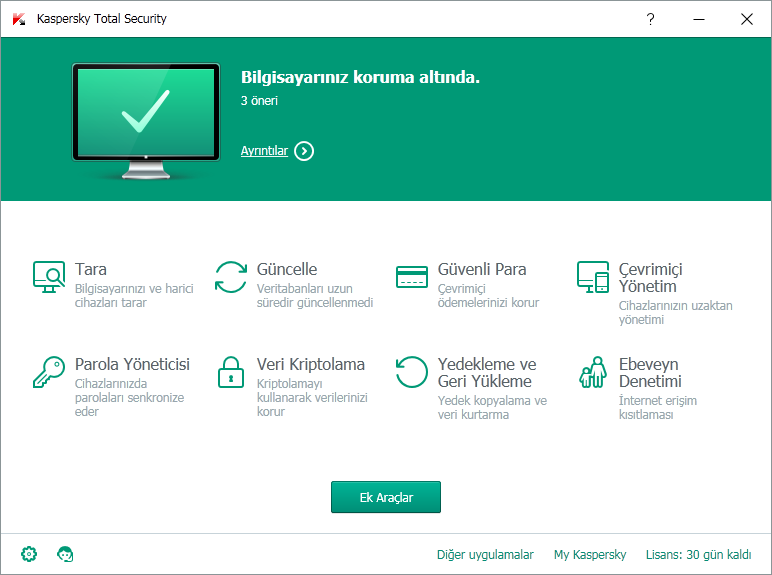Click the Yedekleme ve Geri Yükleme icon
This screenshot has height=575, width=772.
(x=412, y=372)
